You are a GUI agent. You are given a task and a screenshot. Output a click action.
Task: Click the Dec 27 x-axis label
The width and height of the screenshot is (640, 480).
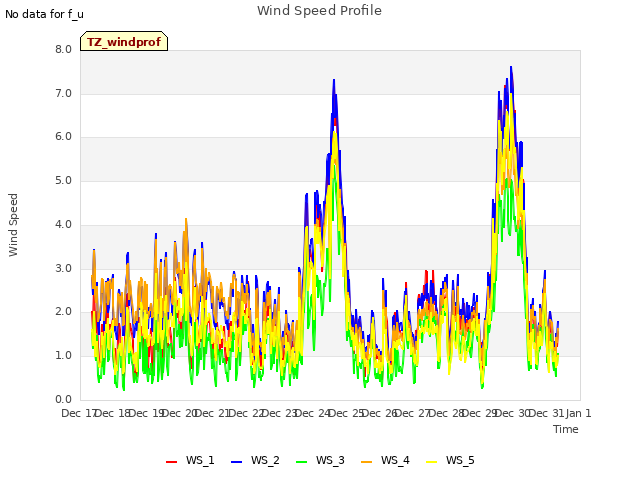pos(413,413)
